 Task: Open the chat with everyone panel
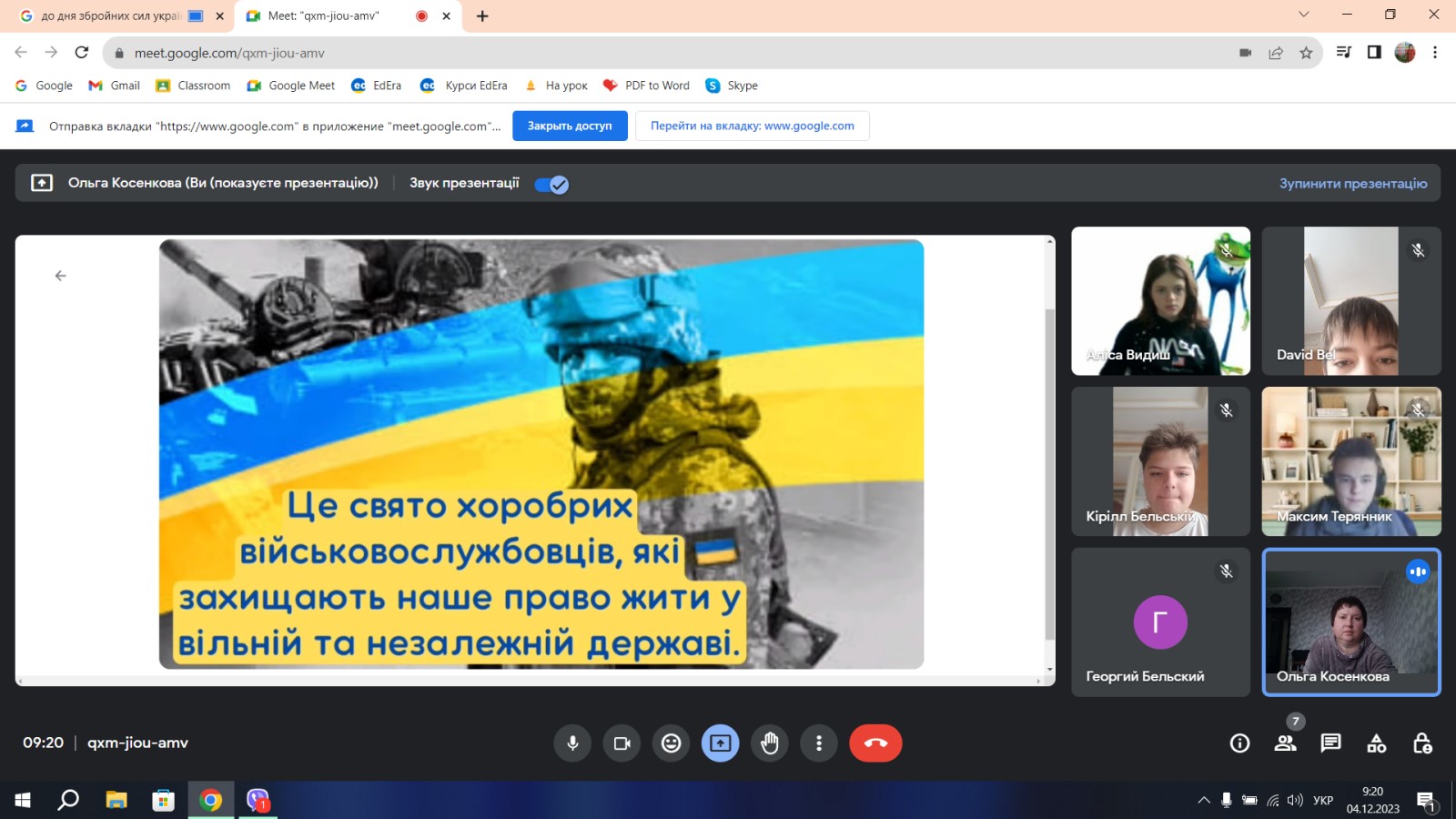(x=1330, y=743)
